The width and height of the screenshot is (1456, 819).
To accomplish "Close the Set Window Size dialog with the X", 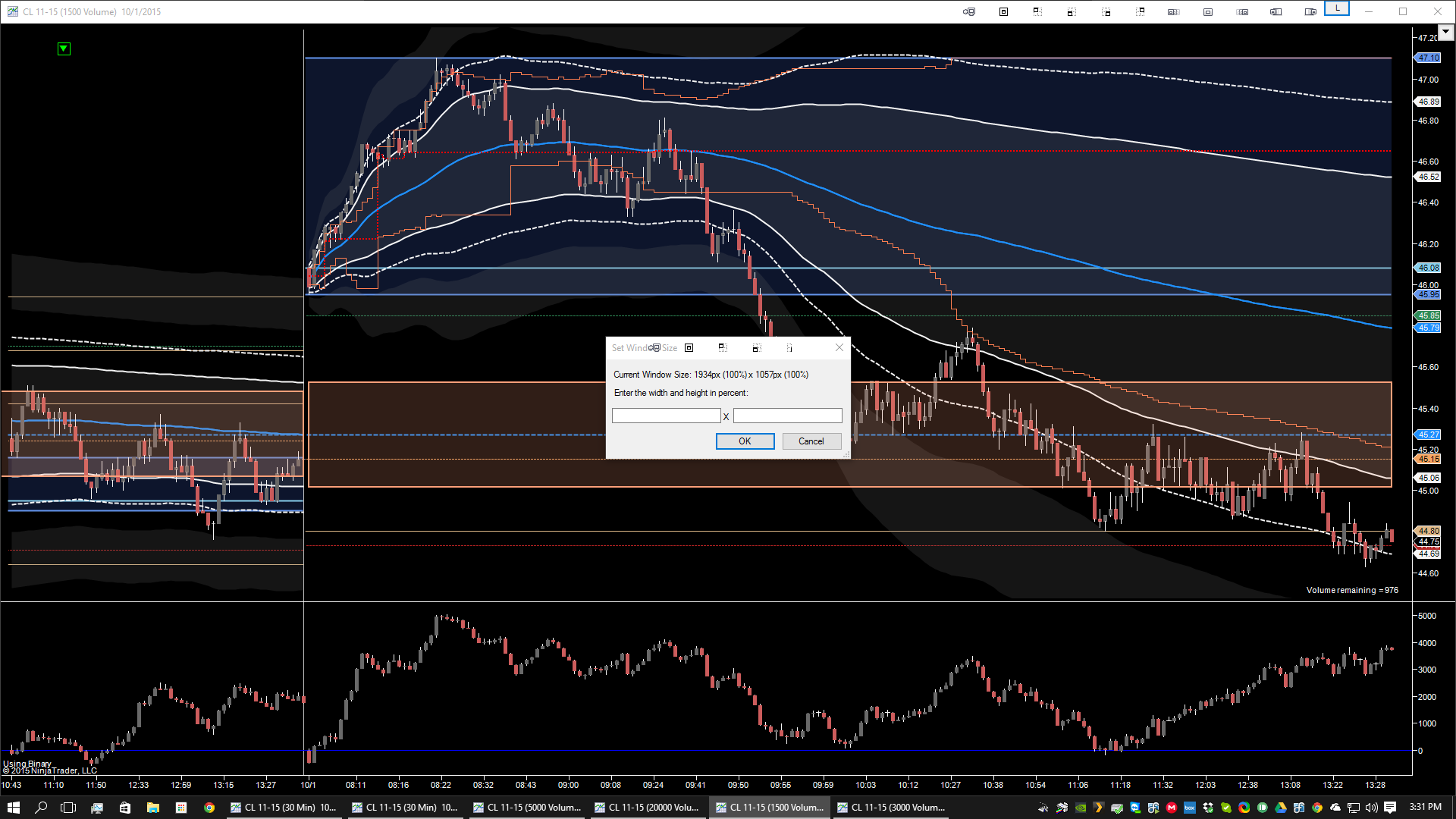I will (x=839, y=347).
